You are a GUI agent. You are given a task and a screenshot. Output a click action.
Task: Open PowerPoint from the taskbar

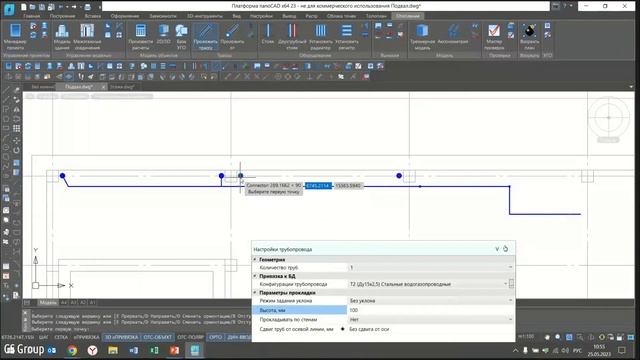(x=175, y=350)
